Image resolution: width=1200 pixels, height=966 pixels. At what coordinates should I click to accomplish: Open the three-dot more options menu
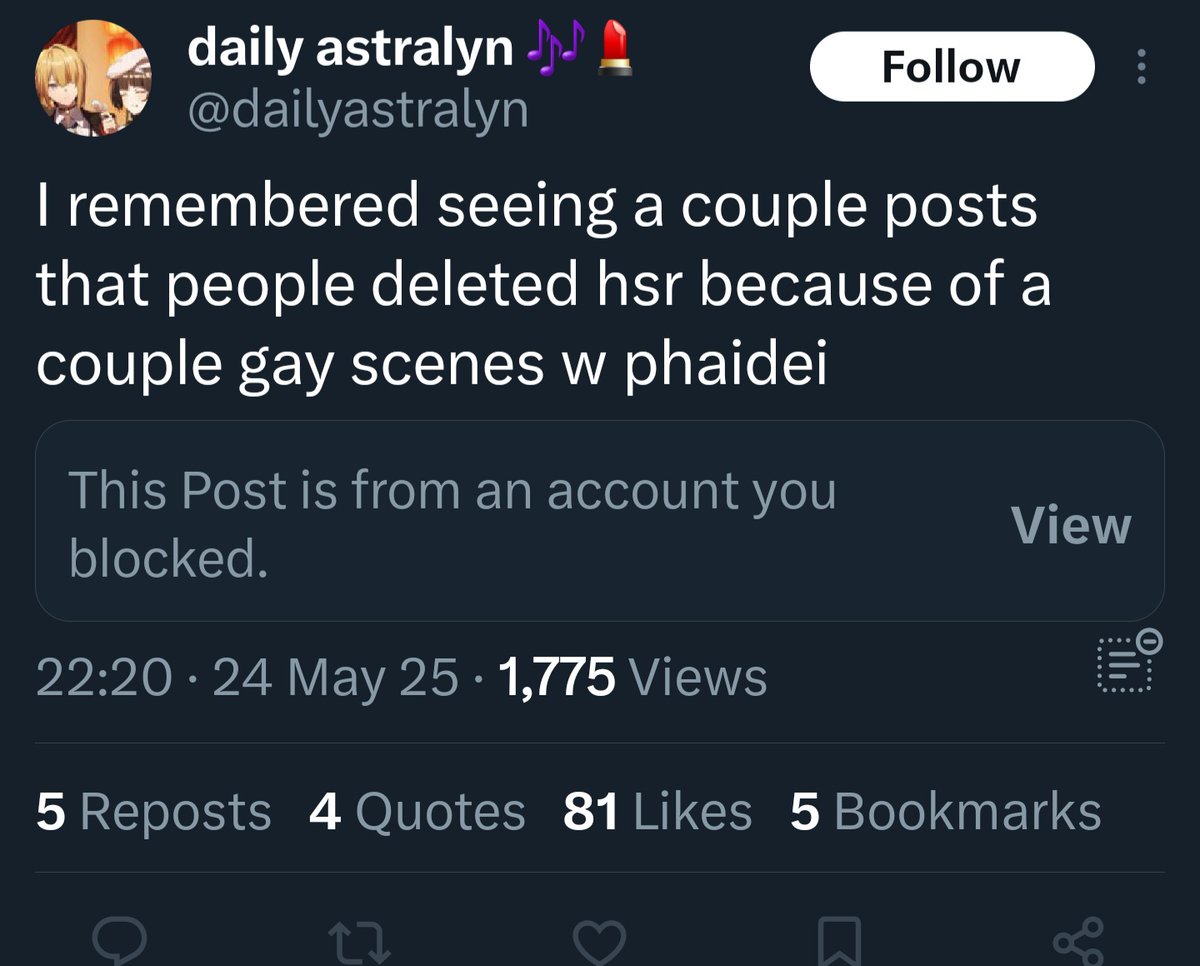[1141, 67]
